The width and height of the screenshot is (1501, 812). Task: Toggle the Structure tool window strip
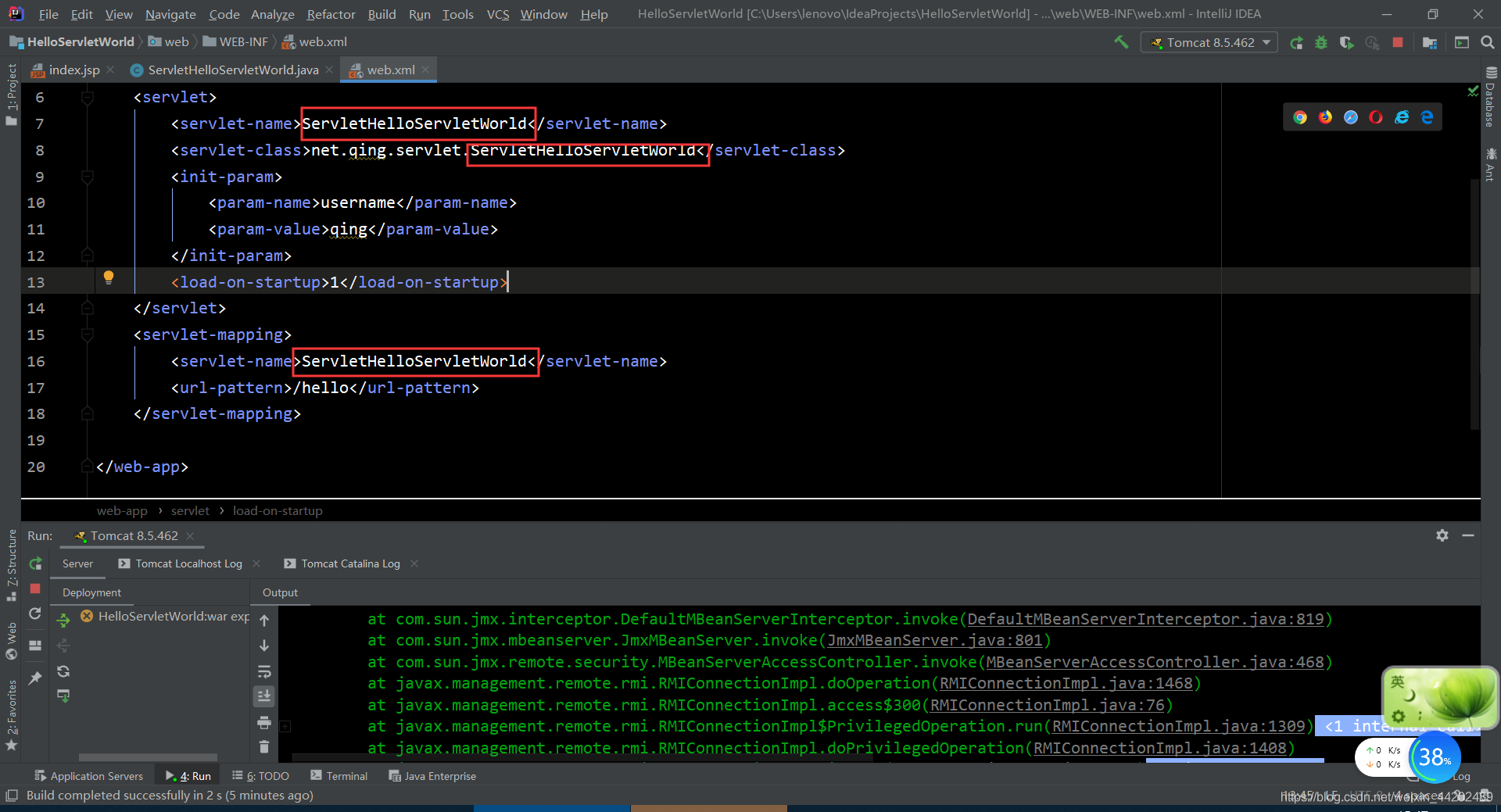[x=11, y=564]
